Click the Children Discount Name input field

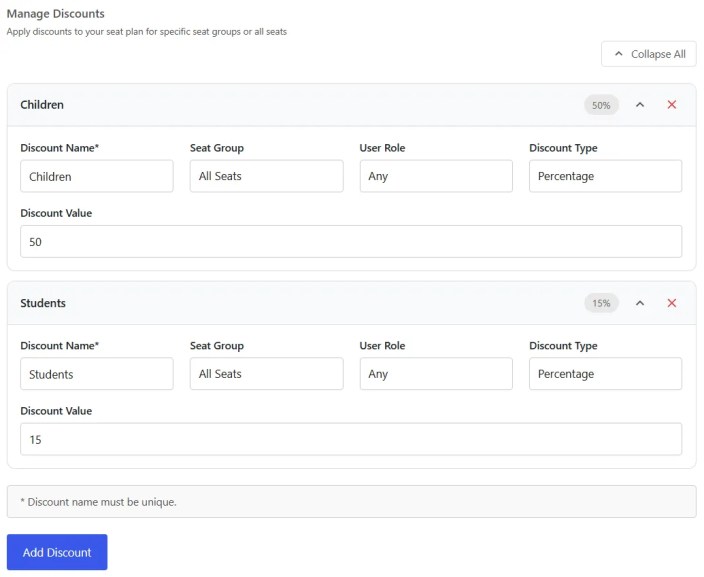click(x=97, y=176)
